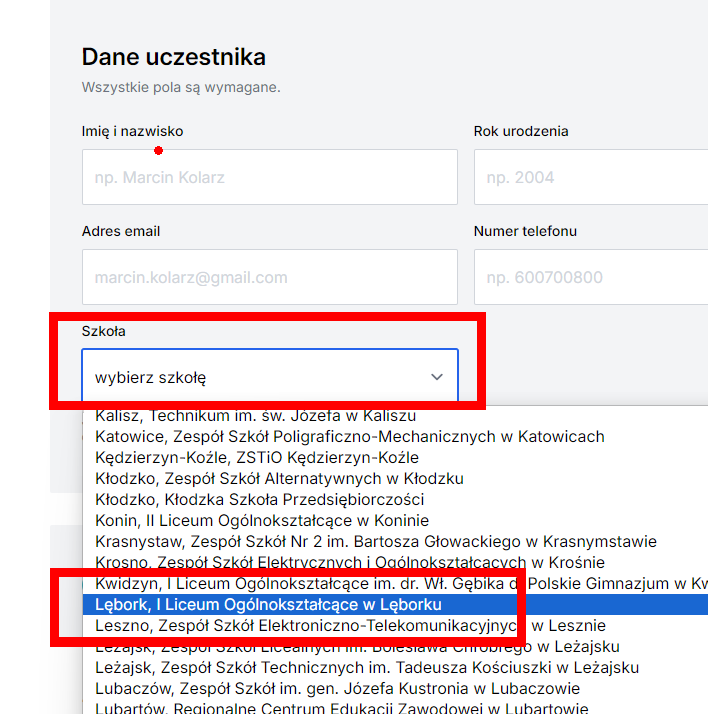Focus the Rok urodzenia input field
Screen dimensions: 708x714
pos(590,177)
